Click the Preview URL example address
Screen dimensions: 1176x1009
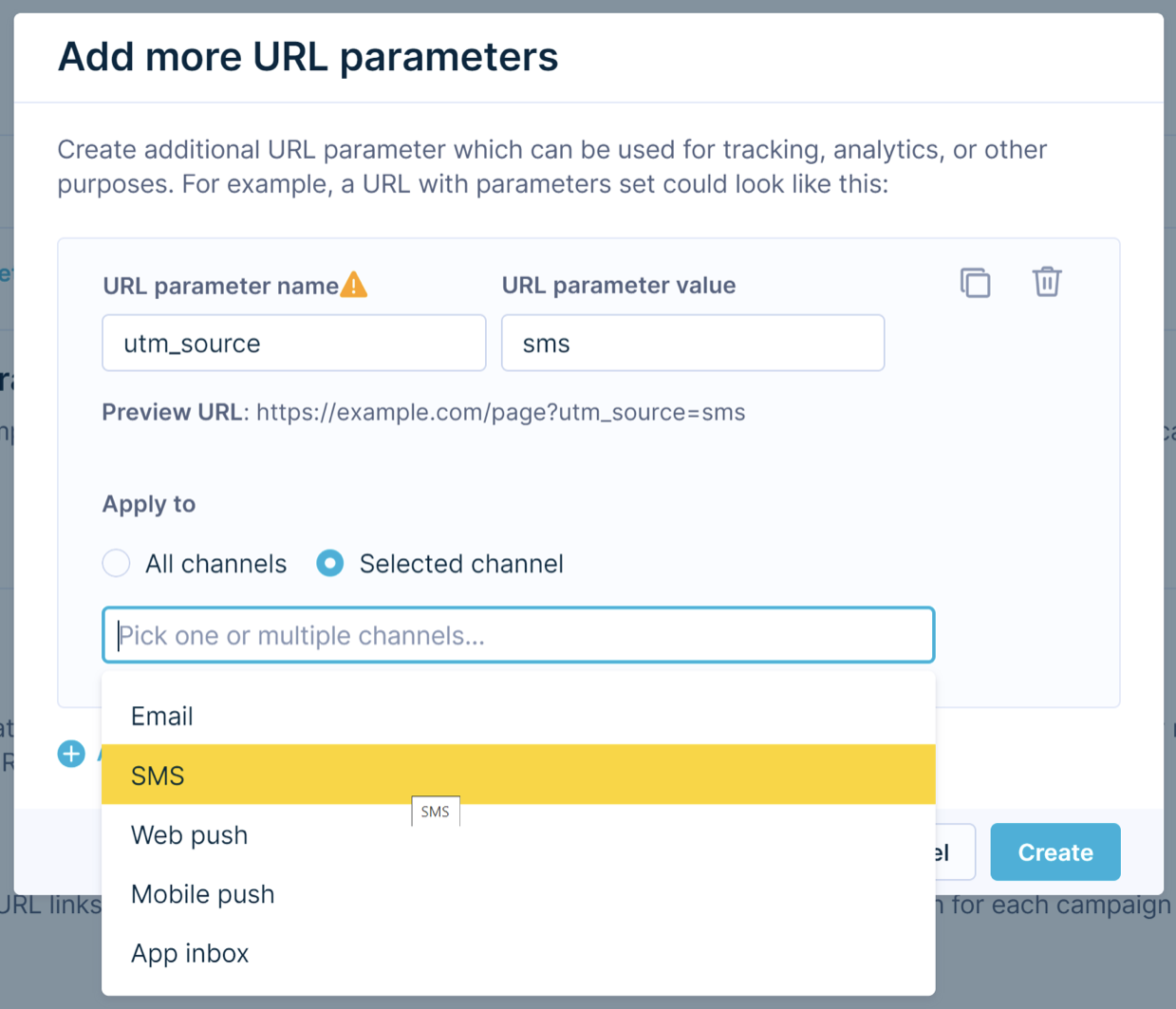coord(501,412)
